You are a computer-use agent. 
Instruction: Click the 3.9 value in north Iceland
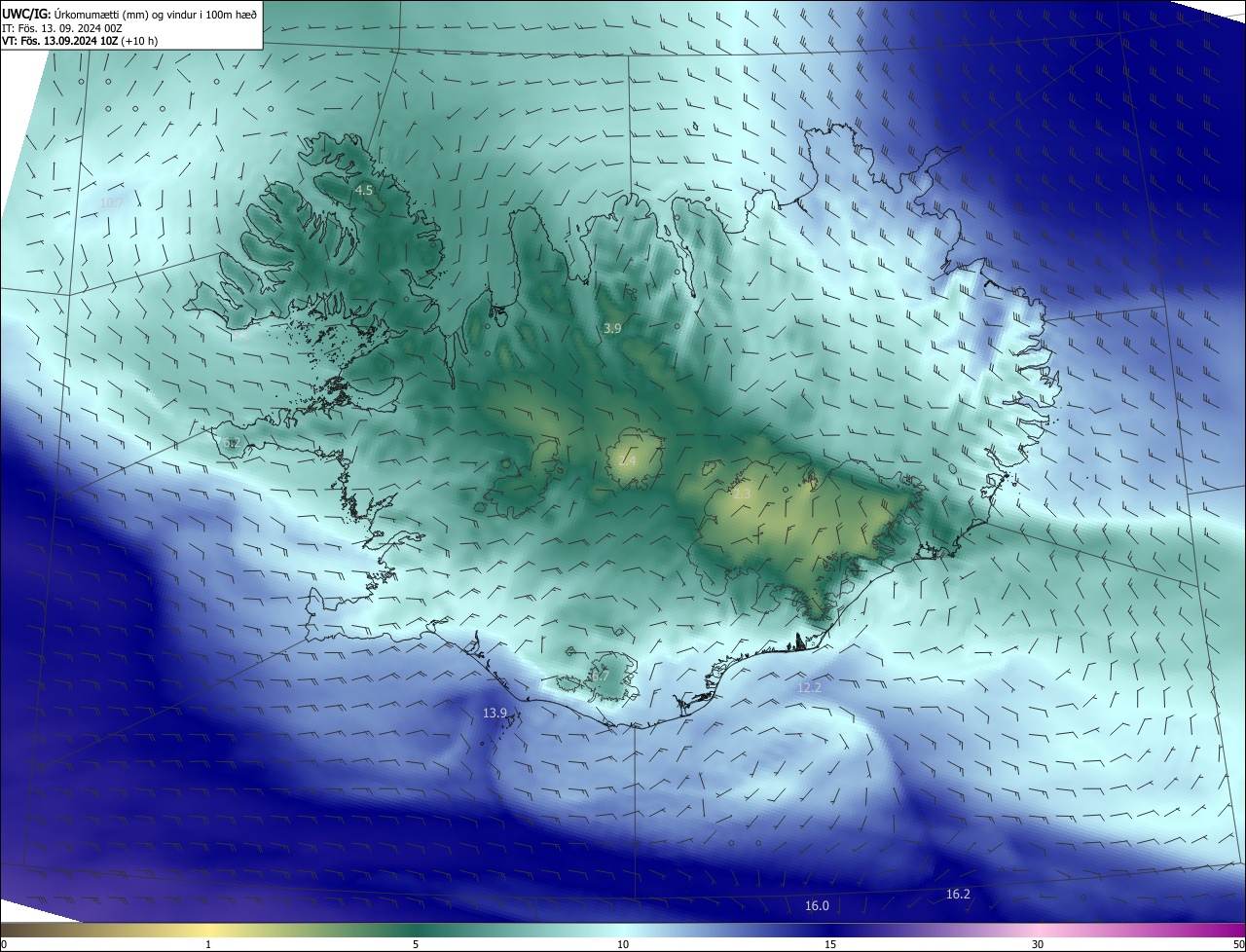[x=612, y=329]
